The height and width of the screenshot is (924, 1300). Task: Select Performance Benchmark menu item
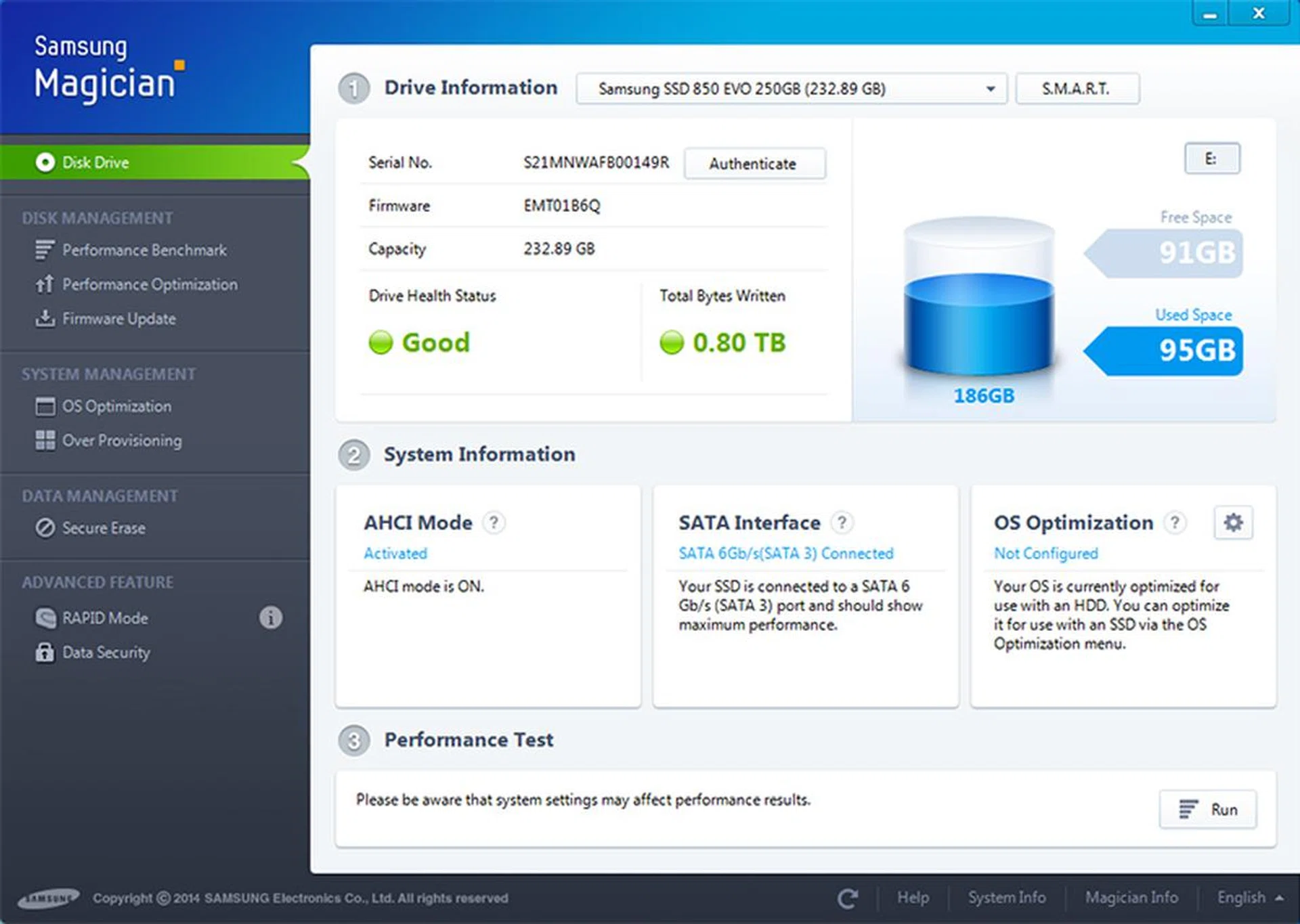coord(144,250)
